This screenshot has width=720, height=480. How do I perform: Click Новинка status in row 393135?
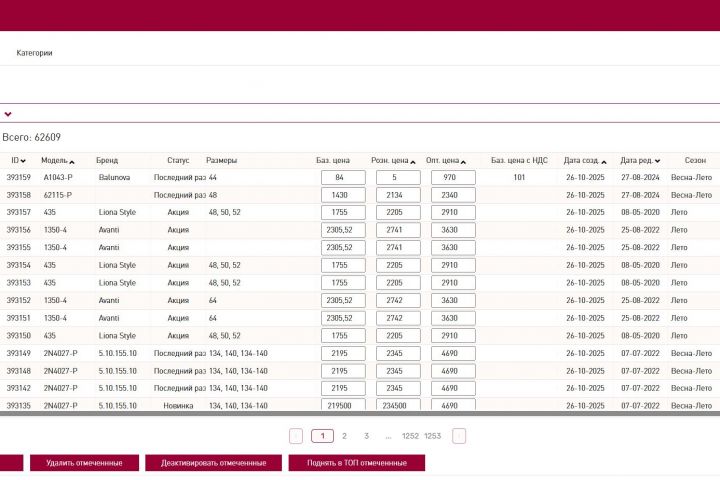coord(178,406)
